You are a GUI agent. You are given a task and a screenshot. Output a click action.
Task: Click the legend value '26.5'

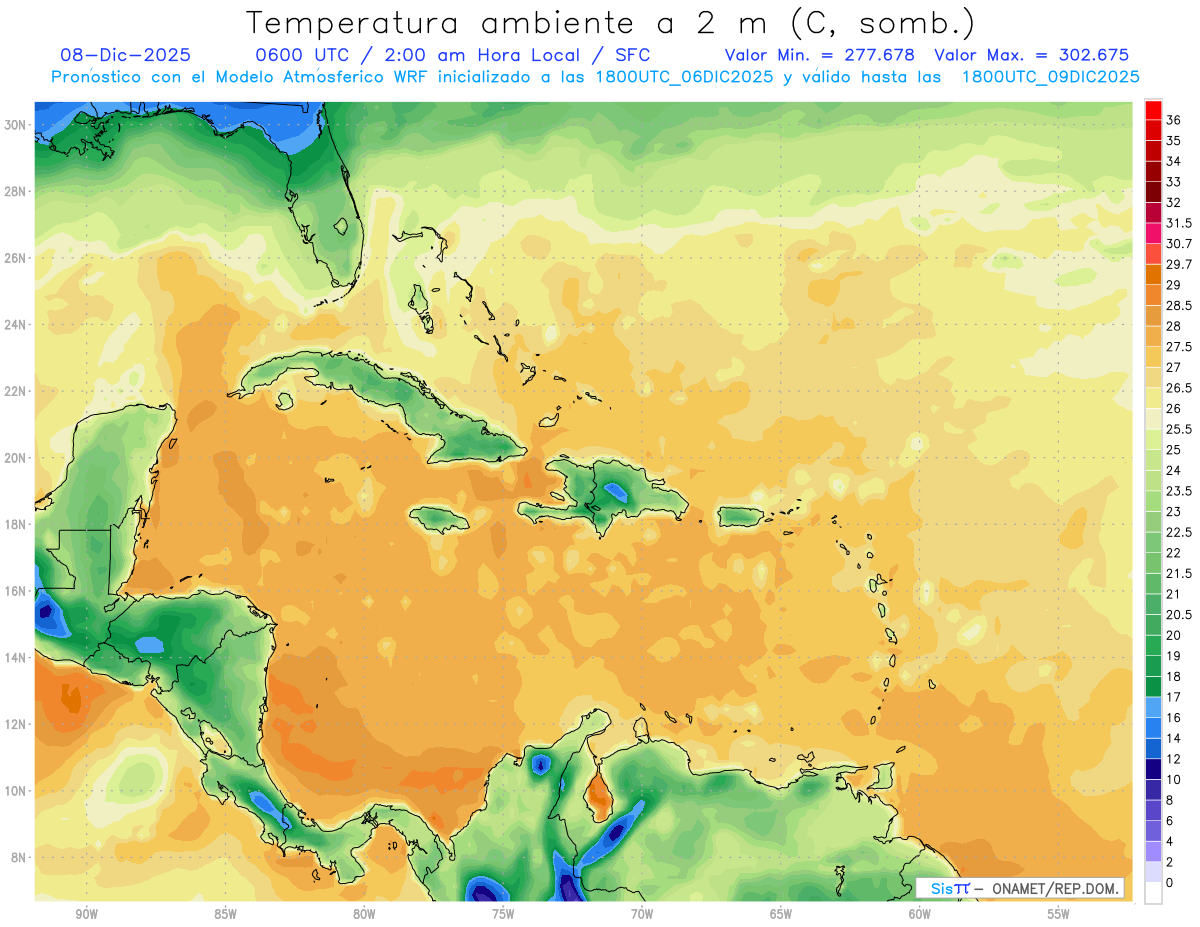(x=1179, y=388)
